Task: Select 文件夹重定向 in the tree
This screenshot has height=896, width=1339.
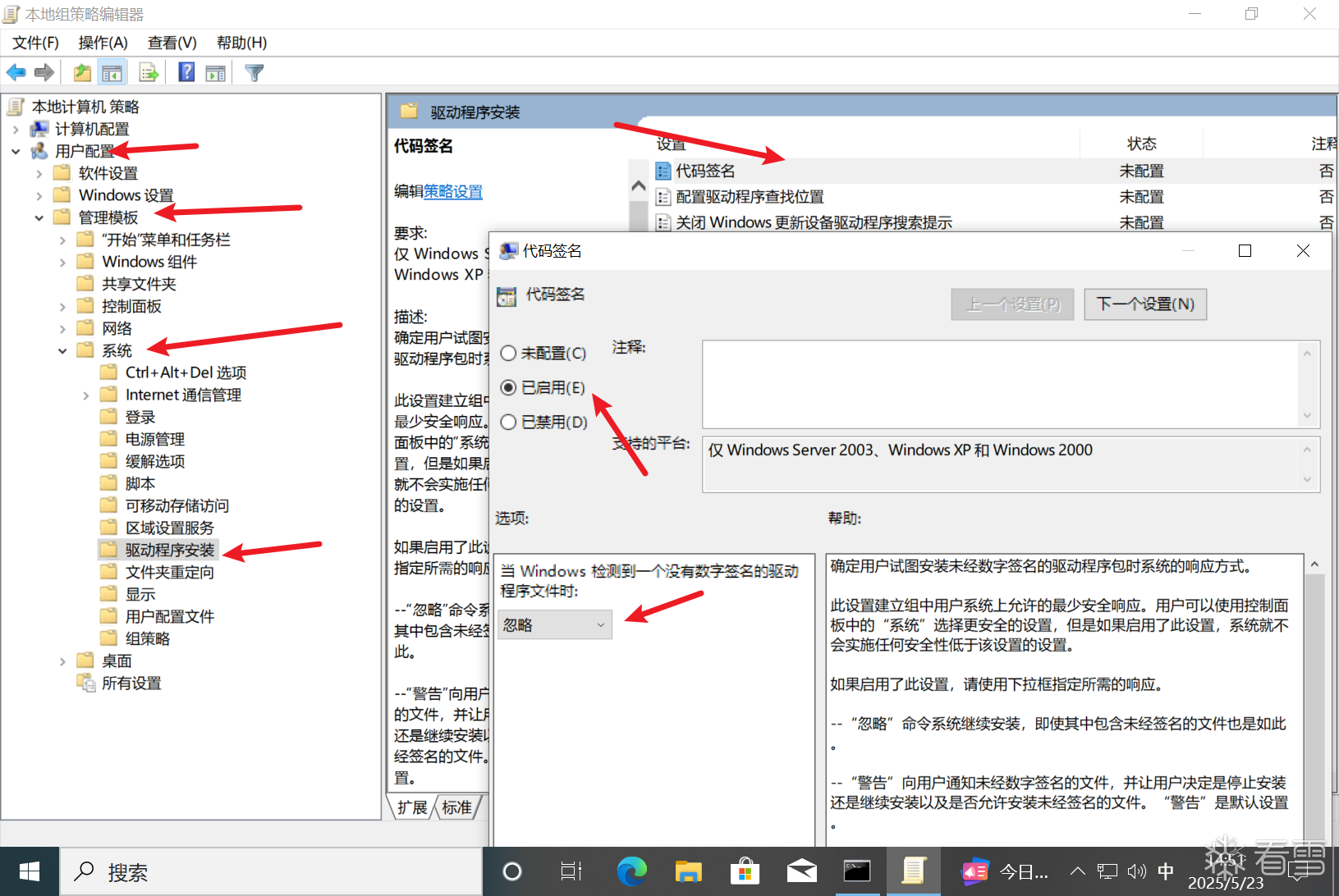Action: click(x=169, y=572)
